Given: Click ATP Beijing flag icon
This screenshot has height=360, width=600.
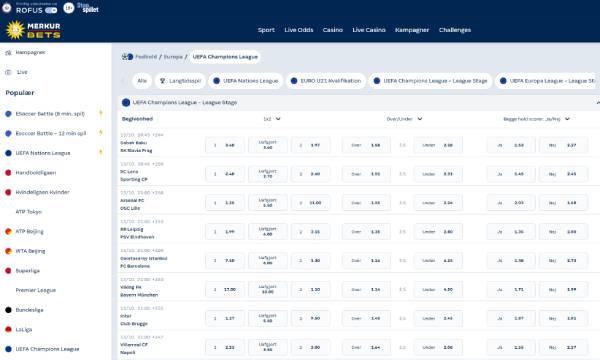Looking at the screenshot, I should (x=8, y=231).
